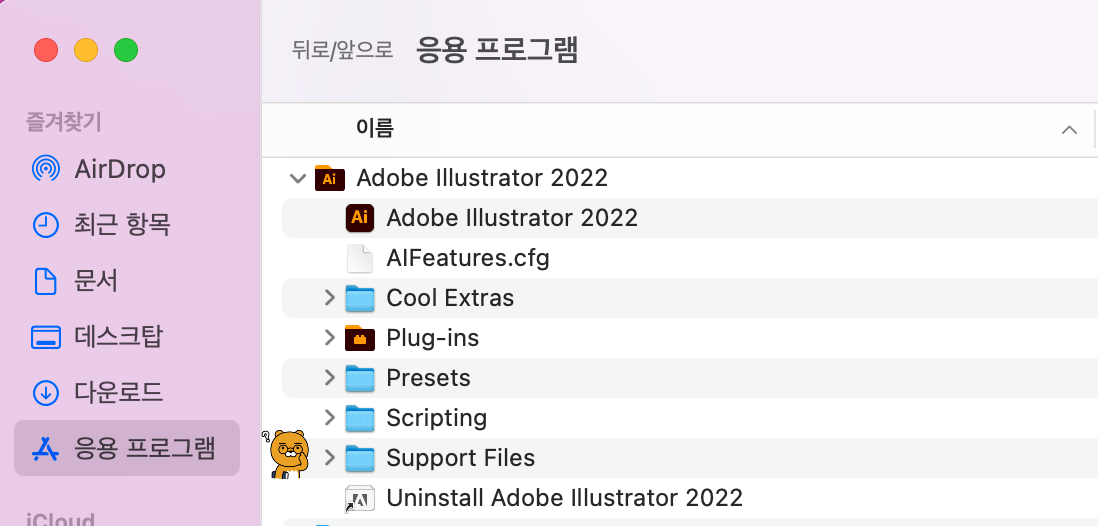Viewport: 1098px width, 526px height.
Task: Click the AirDrop label in sidebar
Action: [120, 169]
